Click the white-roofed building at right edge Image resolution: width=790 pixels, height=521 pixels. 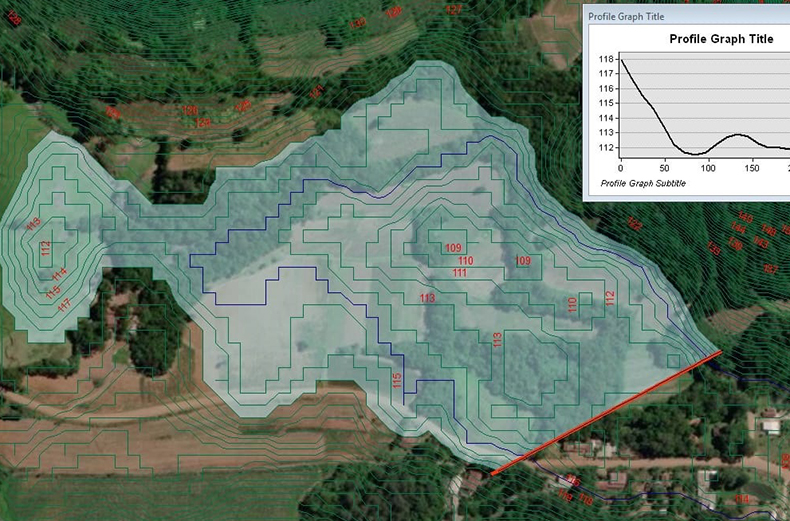tap(771, 426)
